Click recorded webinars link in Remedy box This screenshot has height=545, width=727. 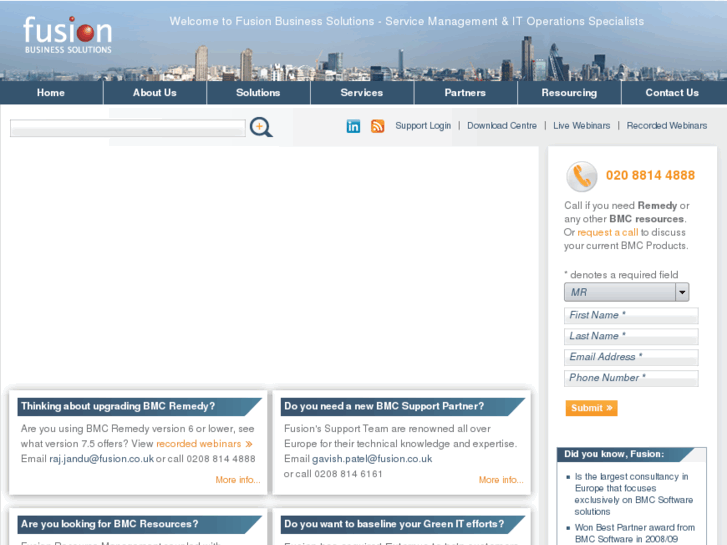[x=204, y=444]
